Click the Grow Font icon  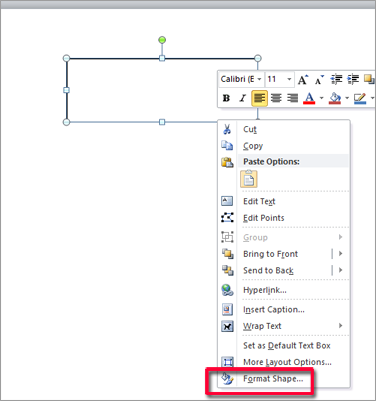click(x=303, y=79)
